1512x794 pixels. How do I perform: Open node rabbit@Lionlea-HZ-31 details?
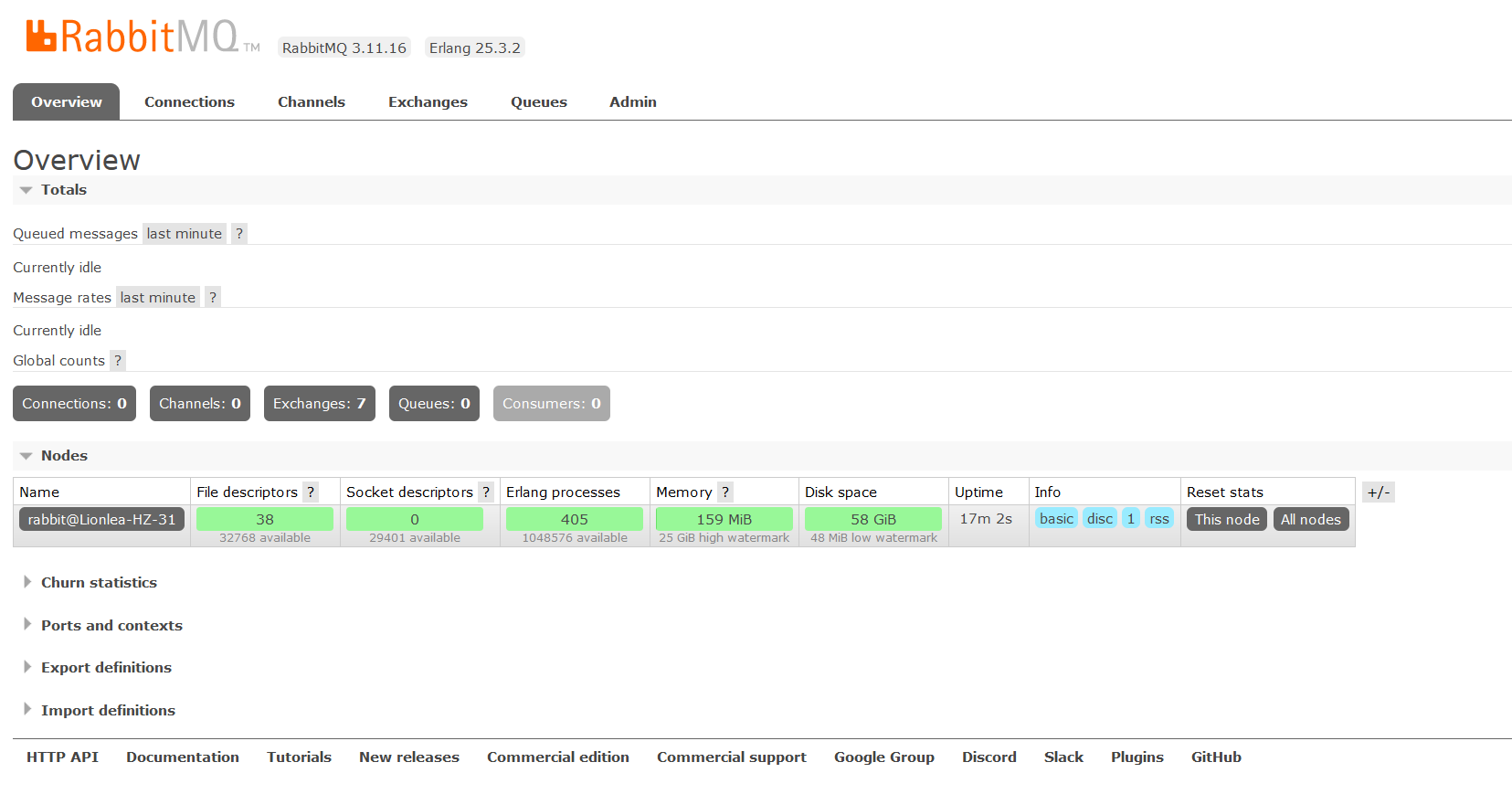point(102,520)
